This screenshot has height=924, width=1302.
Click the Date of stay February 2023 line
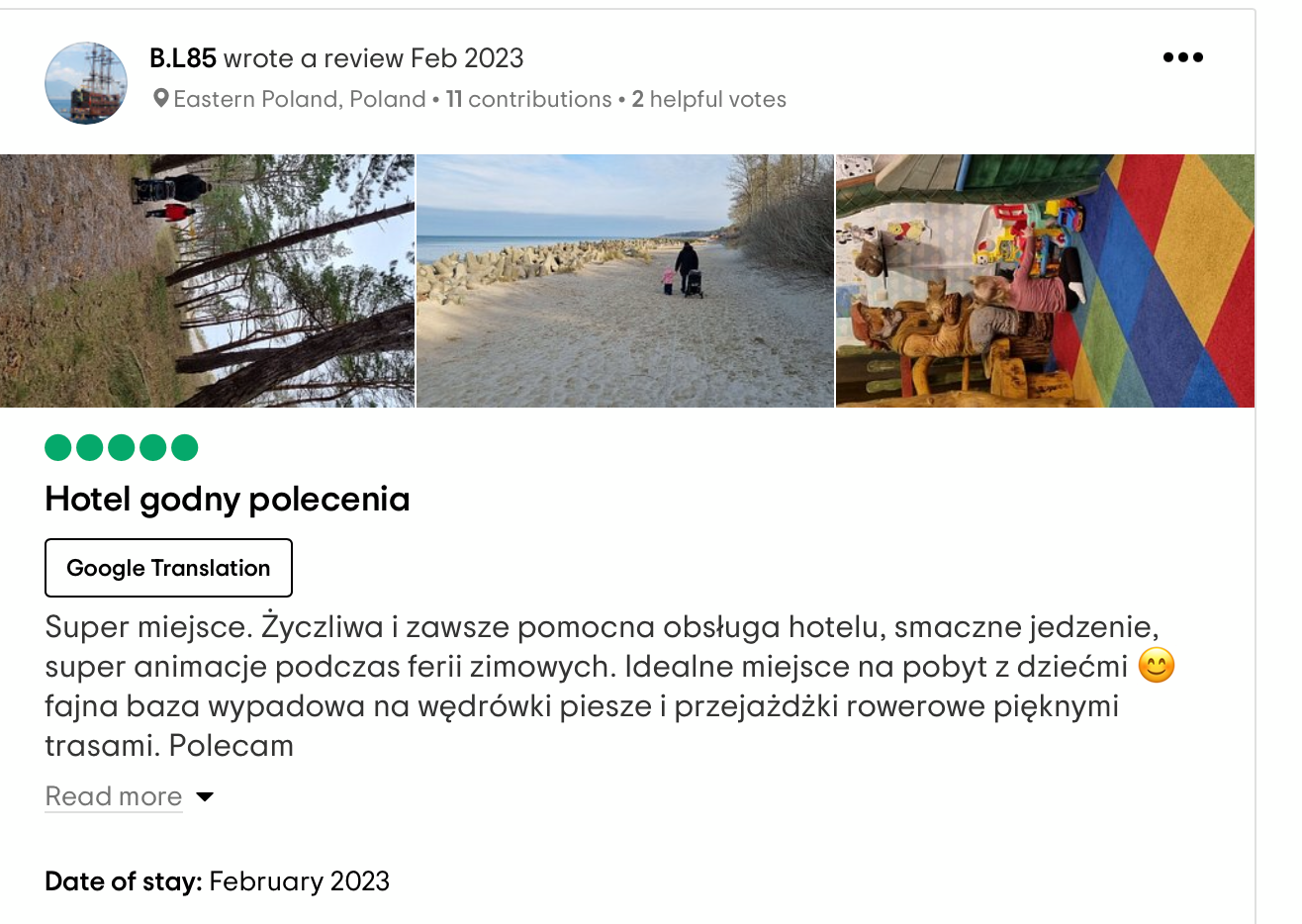tap(218, 880)
